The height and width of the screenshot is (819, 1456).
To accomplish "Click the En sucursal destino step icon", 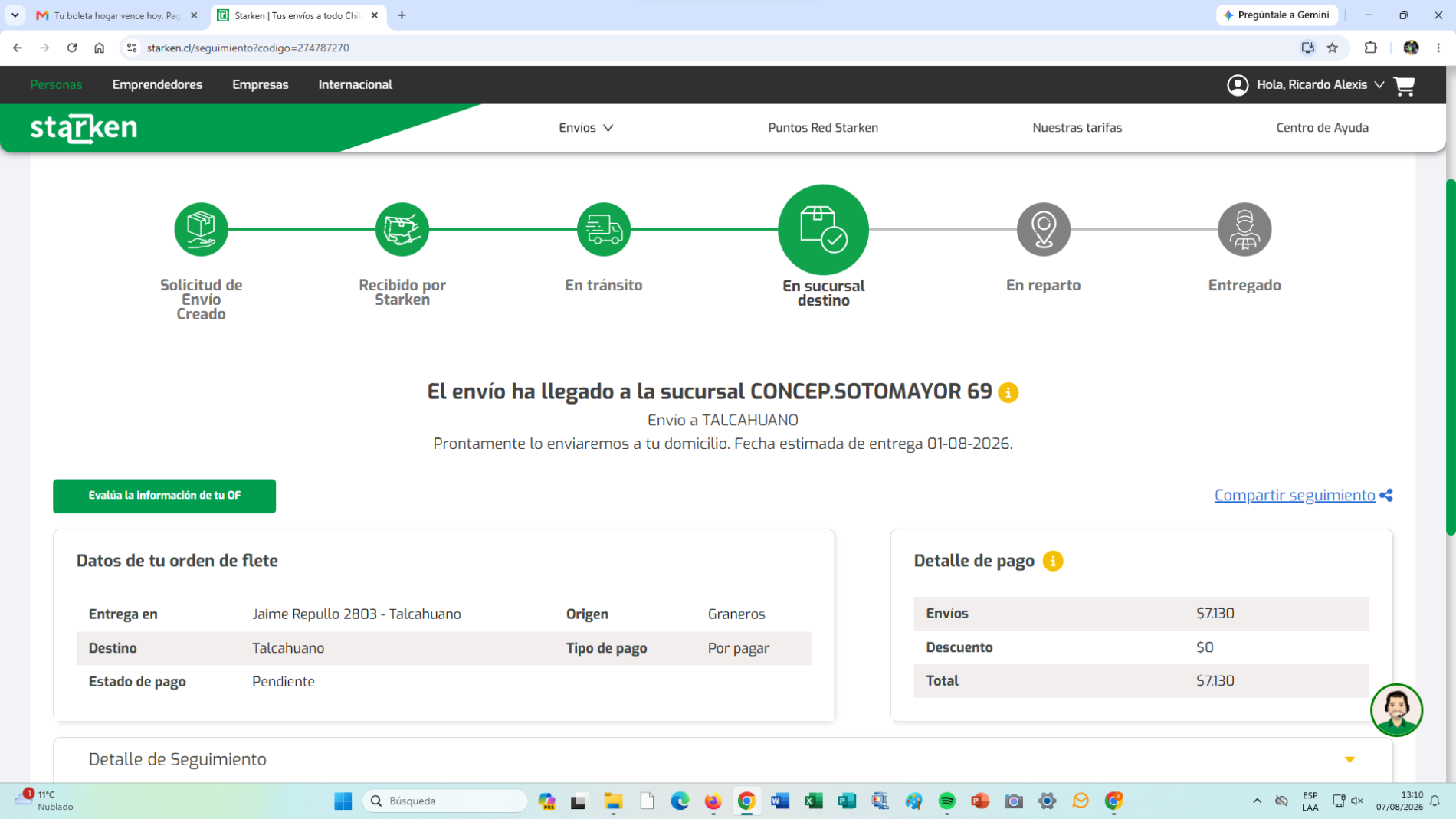I will point(823,229).
